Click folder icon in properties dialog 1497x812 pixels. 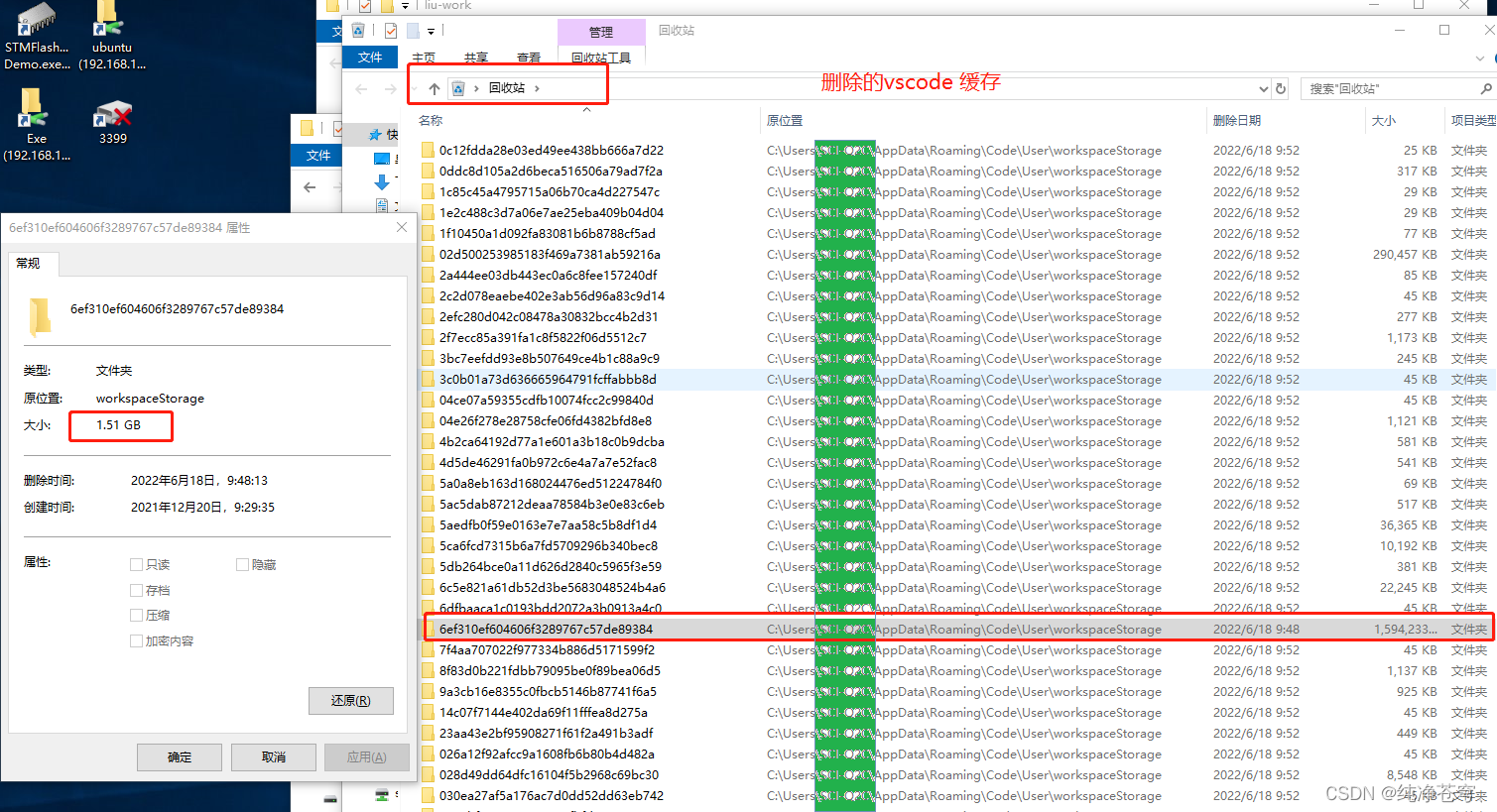tap(40, 317)
